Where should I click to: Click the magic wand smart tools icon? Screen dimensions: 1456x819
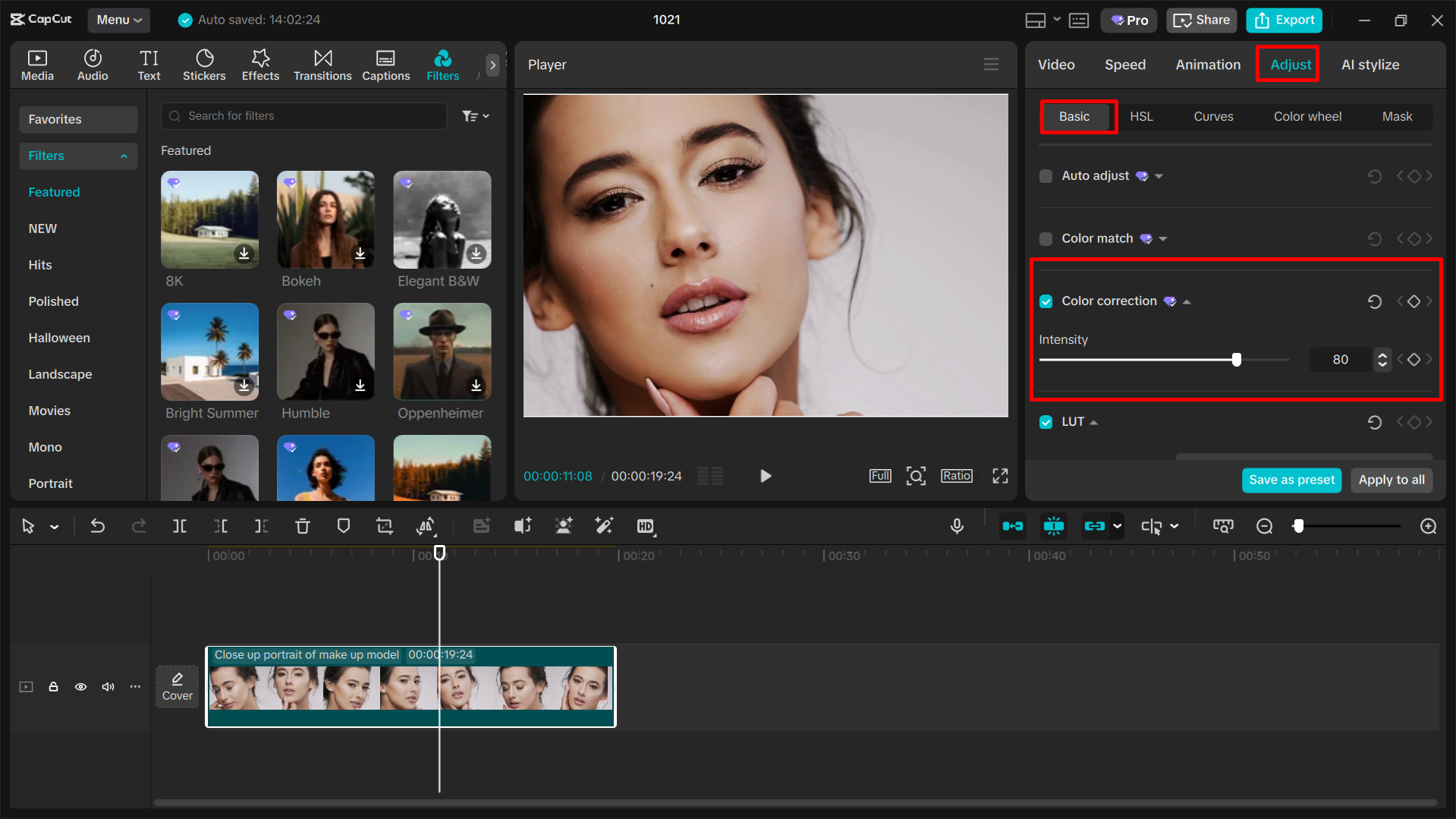tap(604, 525)
